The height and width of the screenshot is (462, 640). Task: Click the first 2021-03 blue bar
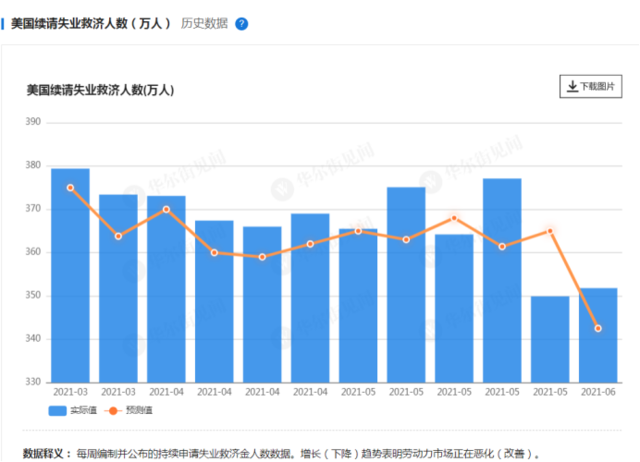click(70, 275)
